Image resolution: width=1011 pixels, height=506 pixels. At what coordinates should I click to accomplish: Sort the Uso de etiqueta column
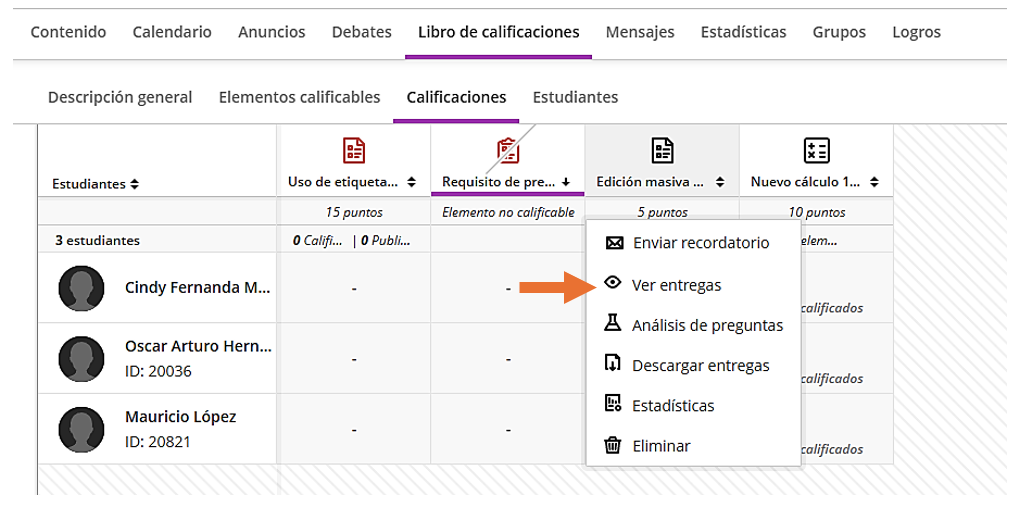point(412,182)
